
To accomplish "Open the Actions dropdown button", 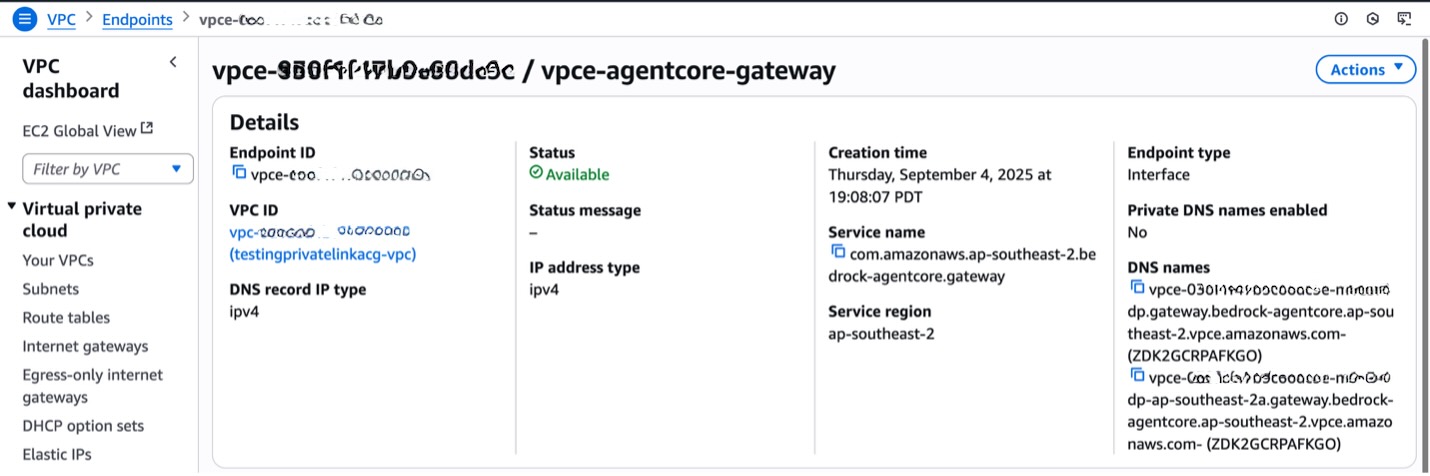I will (1365, 69).
